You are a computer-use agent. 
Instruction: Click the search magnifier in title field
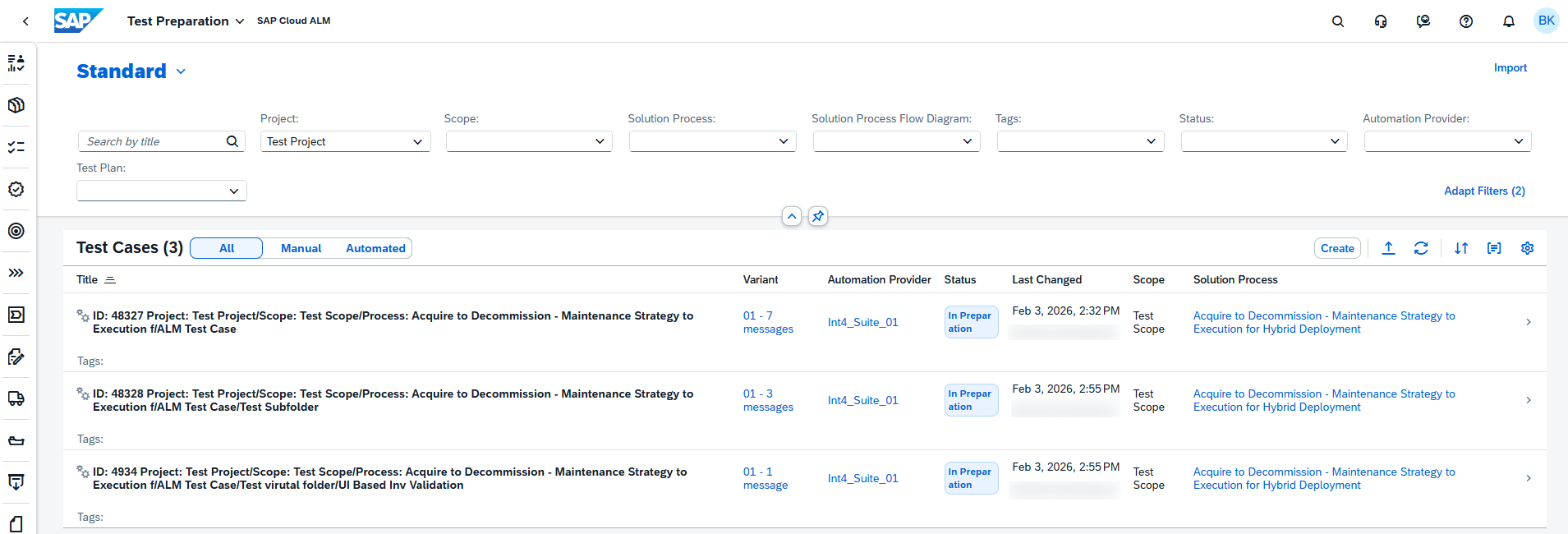tap(232, 141)
